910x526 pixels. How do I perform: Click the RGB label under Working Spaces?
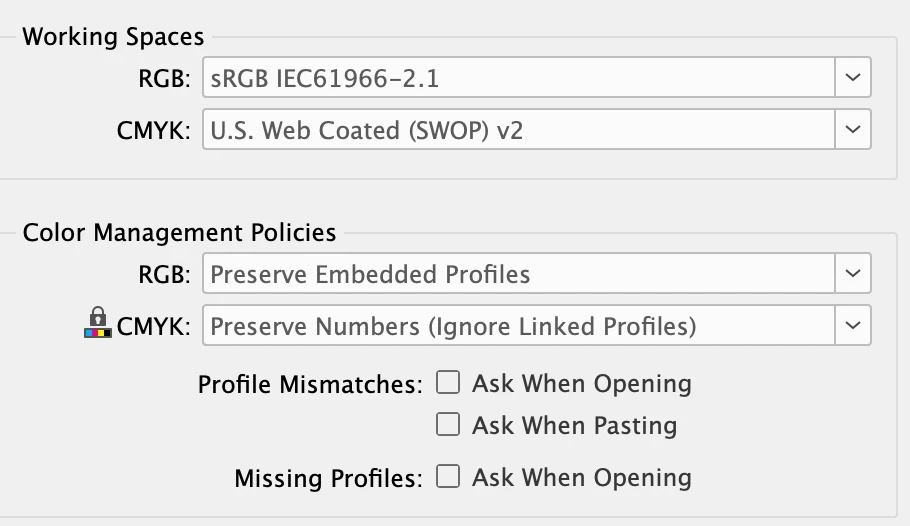click(164, 78)
